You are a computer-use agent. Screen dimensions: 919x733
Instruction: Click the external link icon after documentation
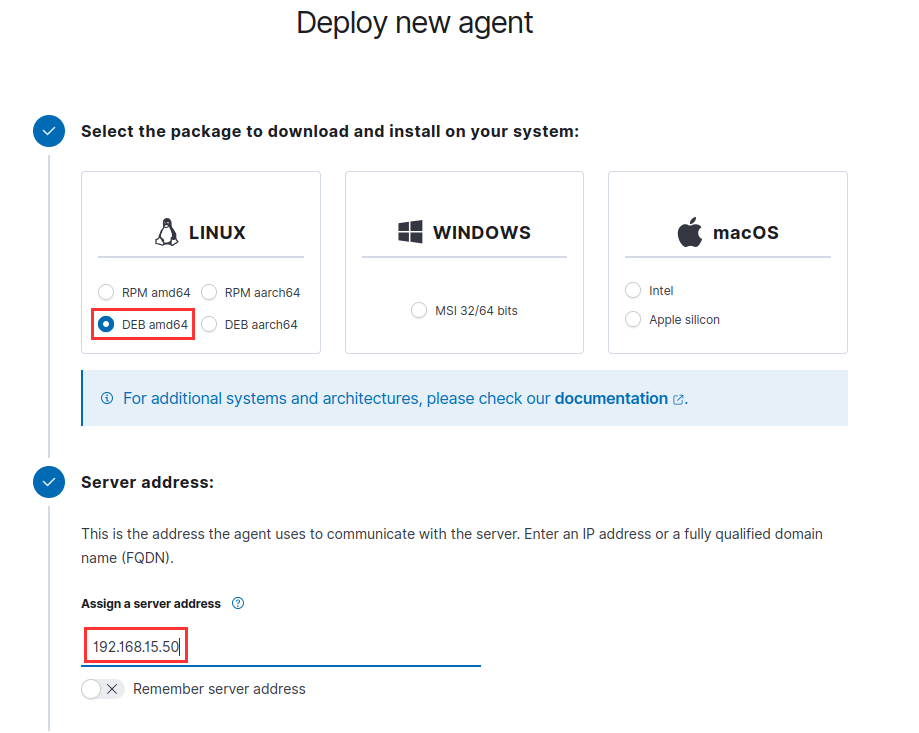(x=679, y=400)
